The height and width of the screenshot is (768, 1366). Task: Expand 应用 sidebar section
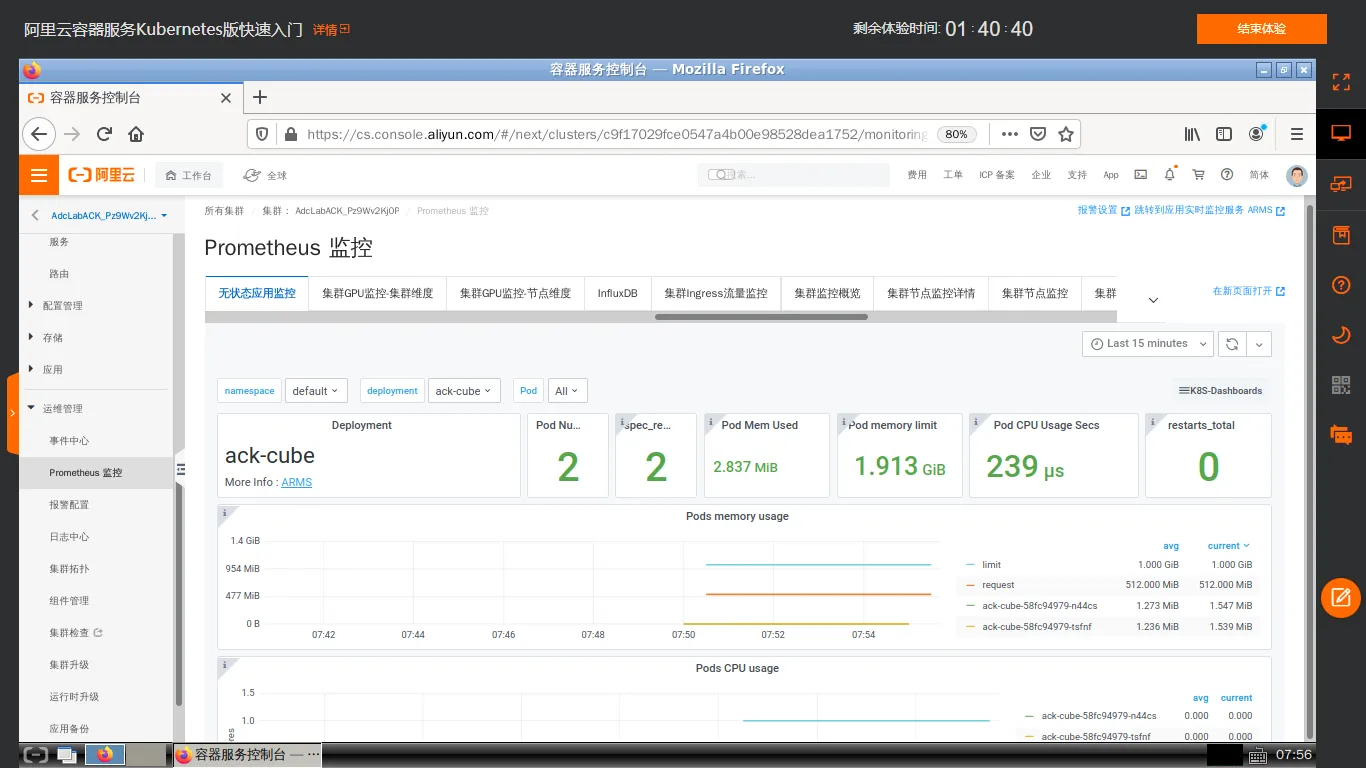(x=52, y=369)
